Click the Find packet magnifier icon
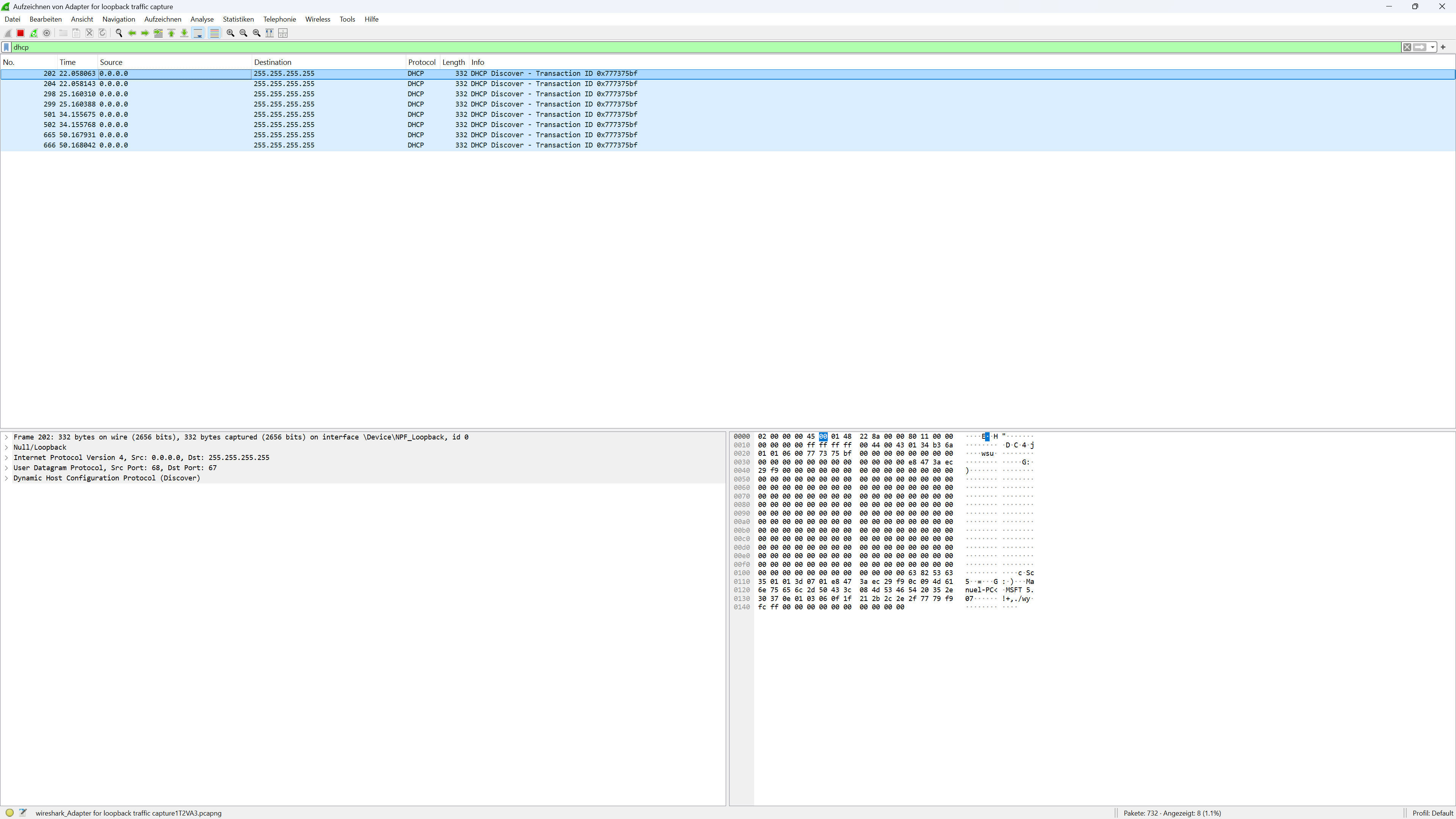 [119, 33]
